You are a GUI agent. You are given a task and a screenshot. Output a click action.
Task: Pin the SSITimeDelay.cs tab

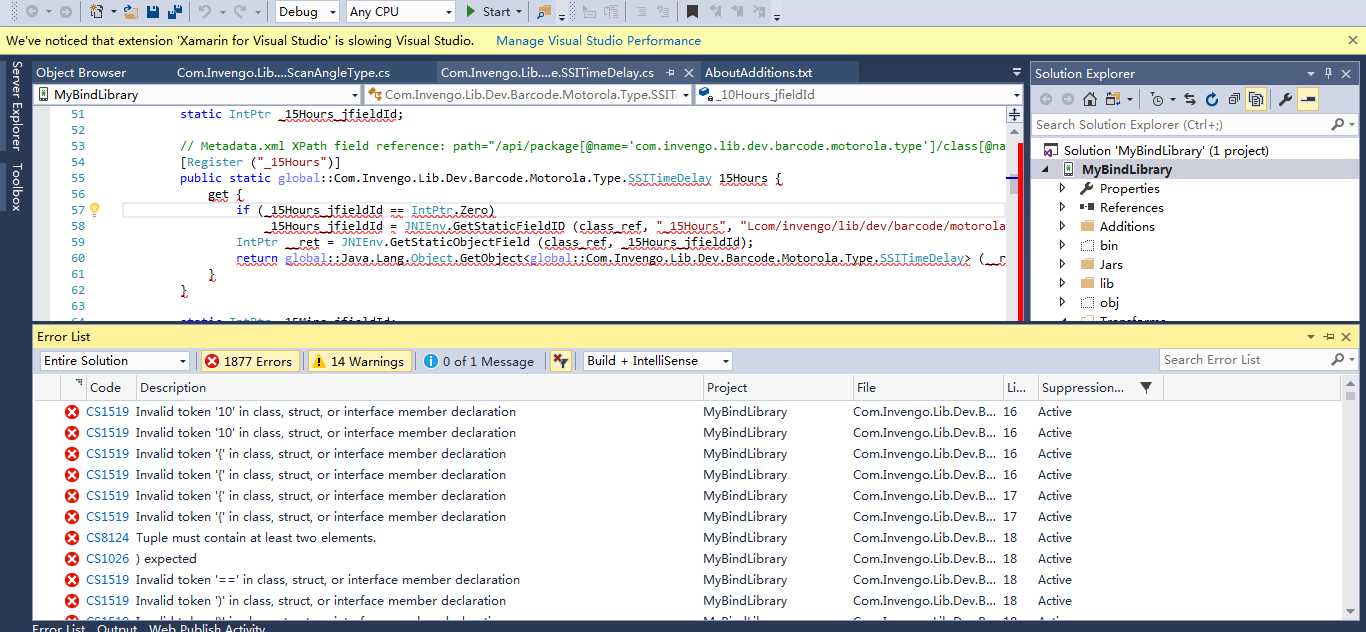click(x=671, y=73)
